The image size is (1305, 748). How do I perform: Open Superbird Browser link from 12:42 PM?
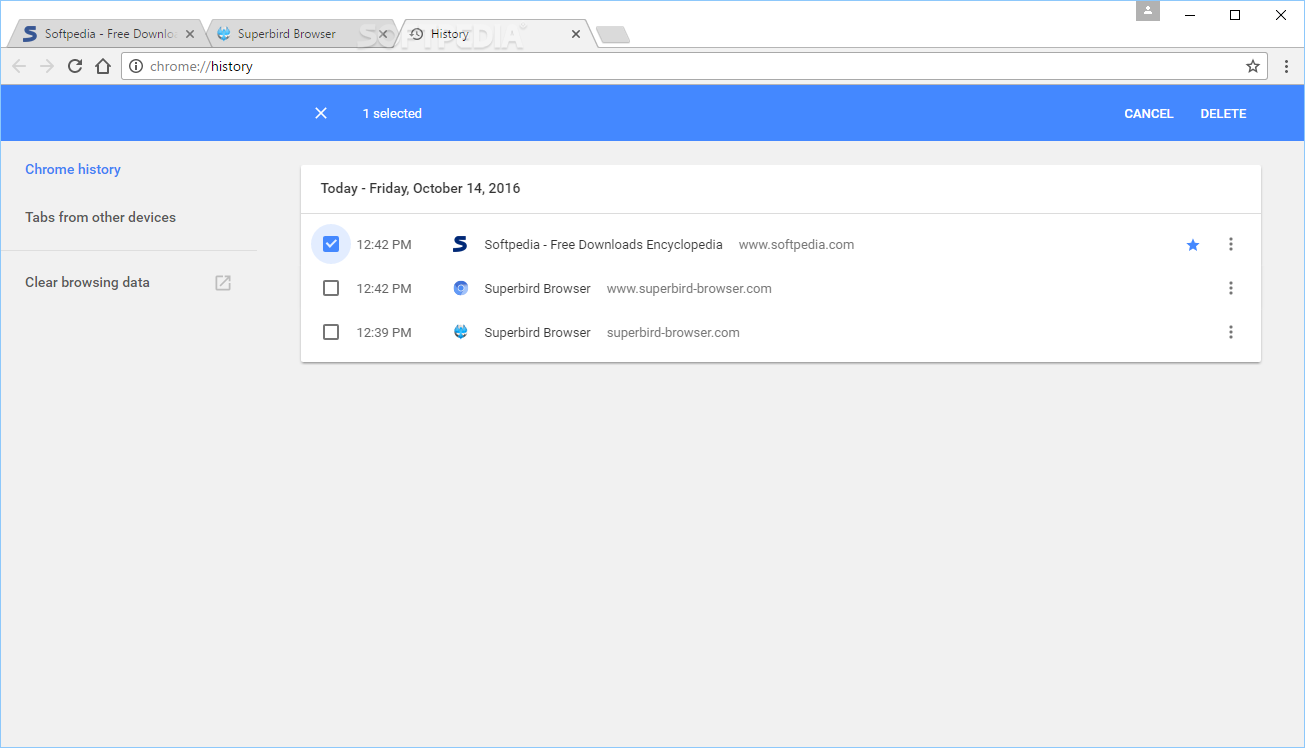coord(537,288)
